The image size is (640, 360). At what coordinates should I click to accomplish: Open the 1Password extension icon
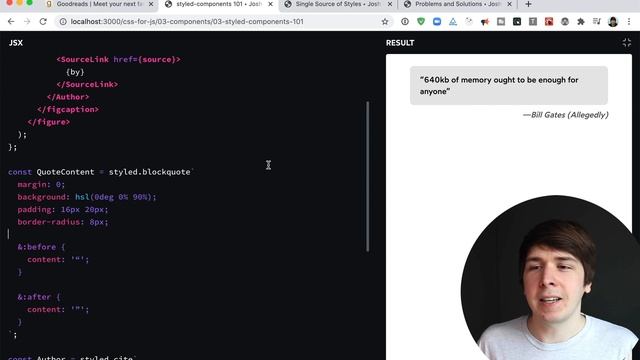click(x=404, y=22)
